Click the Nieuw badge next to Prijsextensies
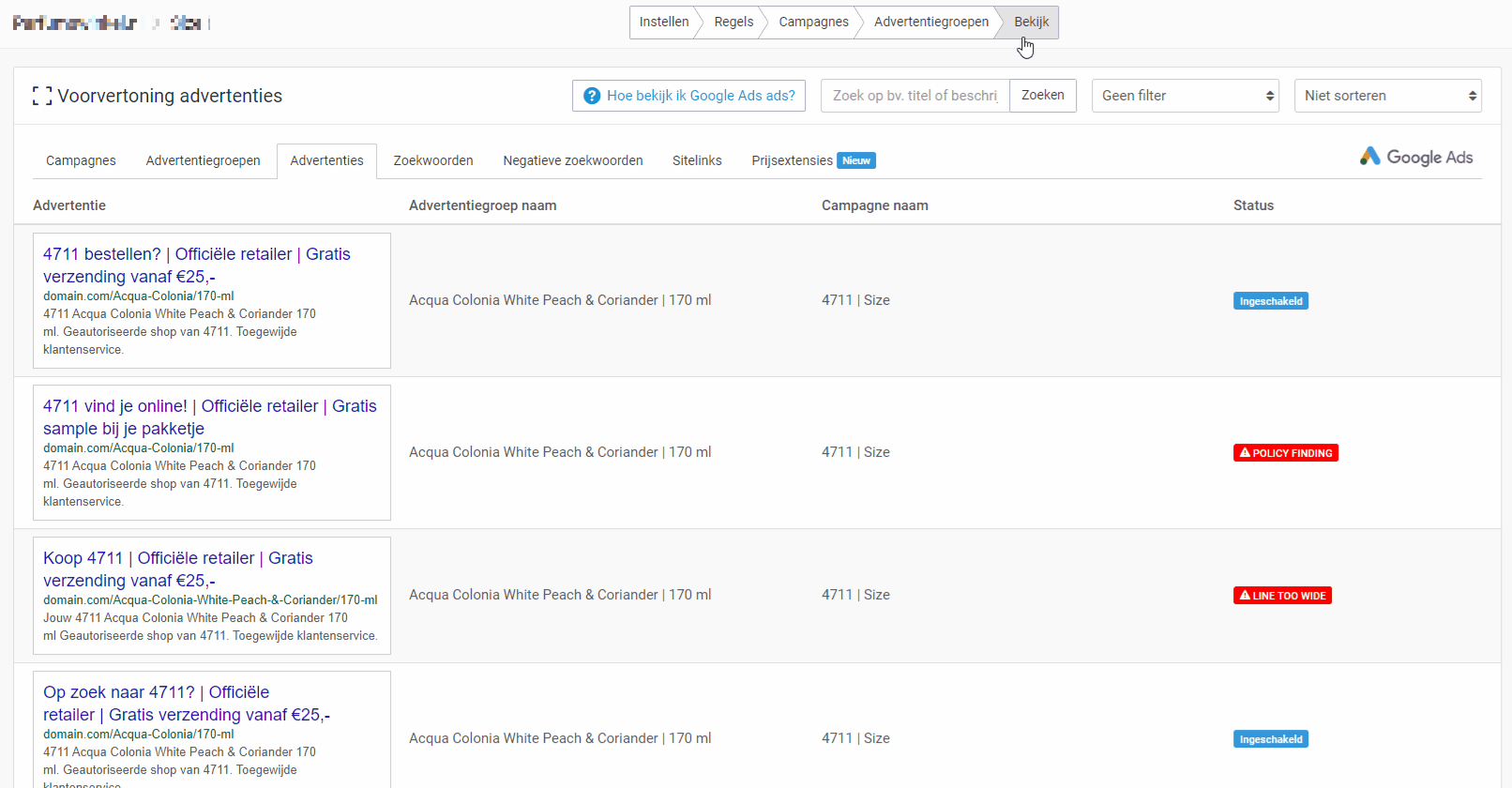Screen dimensions: 1512x788 tap(856, 160)
